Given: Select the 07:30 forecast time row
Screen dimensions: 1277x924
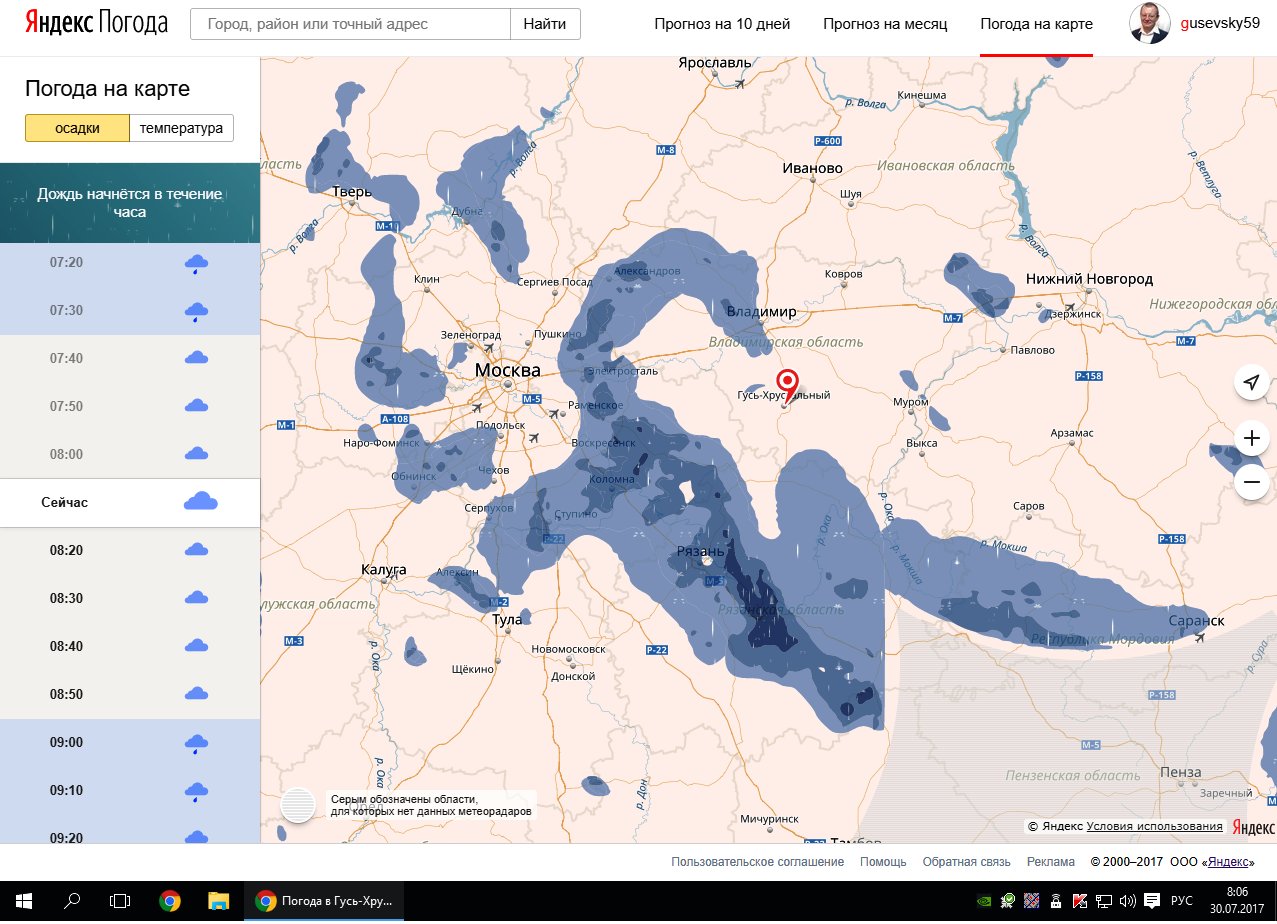Looking at the screenshot, I should pos(130,311).
